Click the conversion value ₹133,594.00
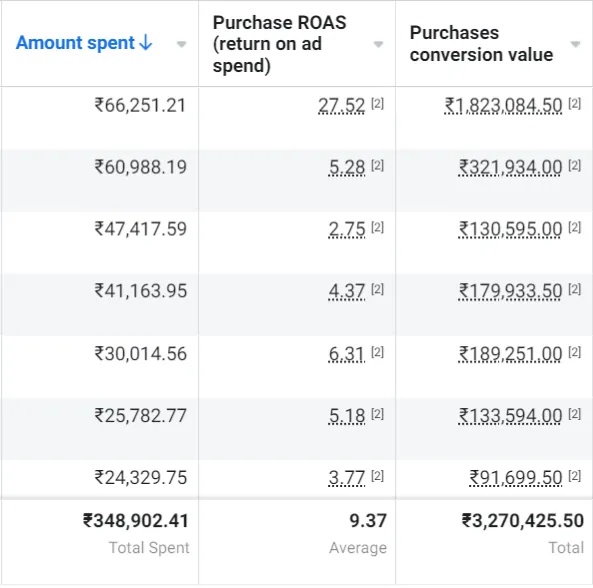 [510, 416]
